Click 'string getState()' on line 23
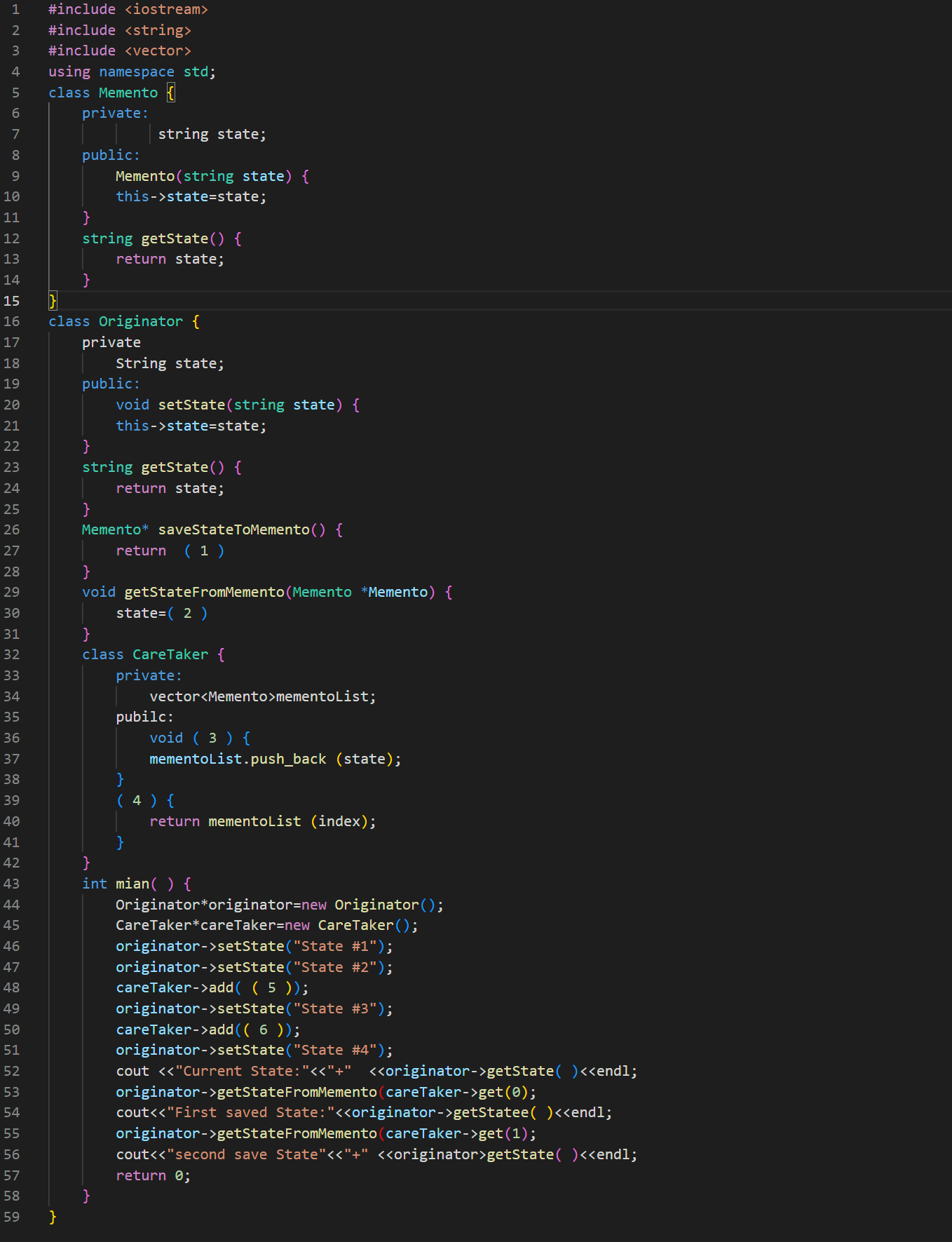 154,468
